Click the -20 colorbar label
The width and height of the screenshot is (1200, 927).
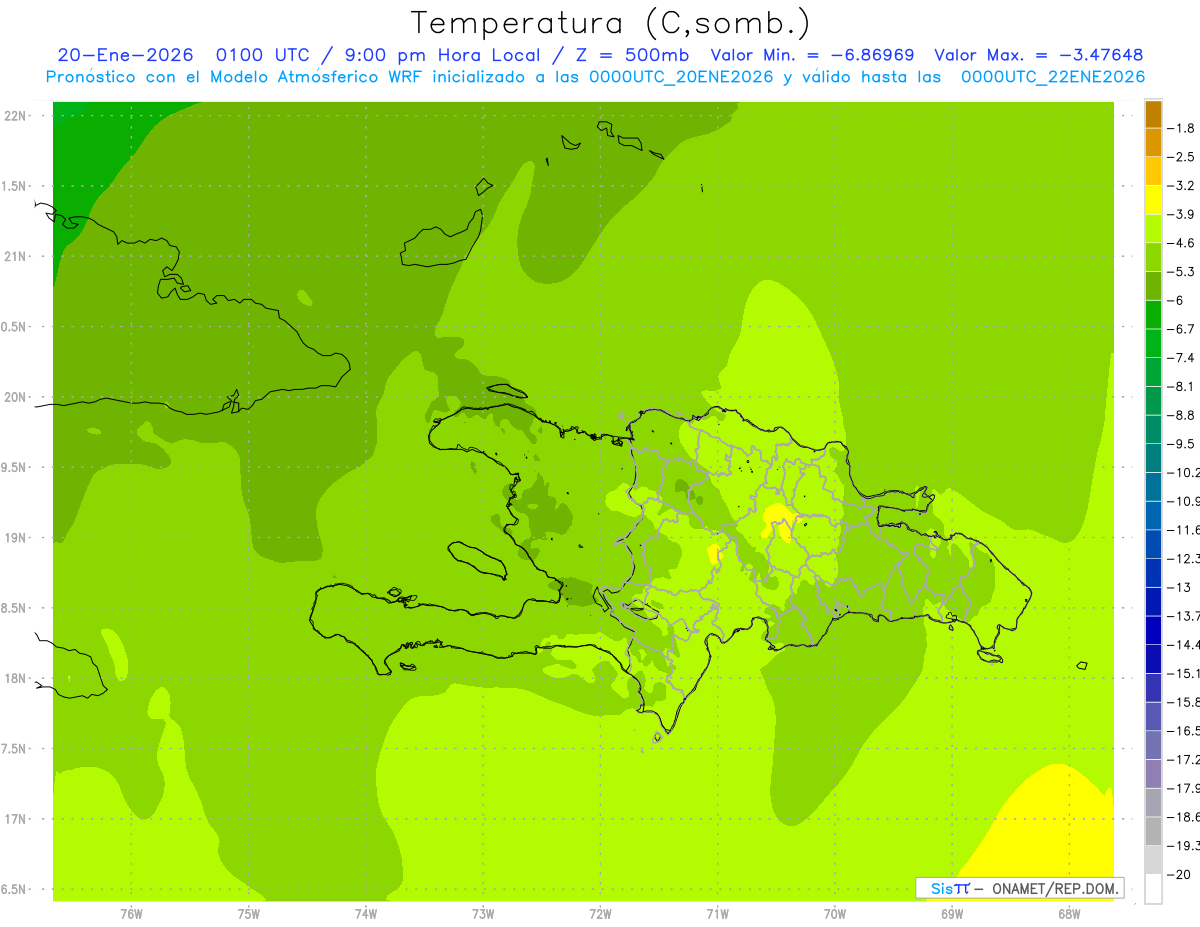1179,875
